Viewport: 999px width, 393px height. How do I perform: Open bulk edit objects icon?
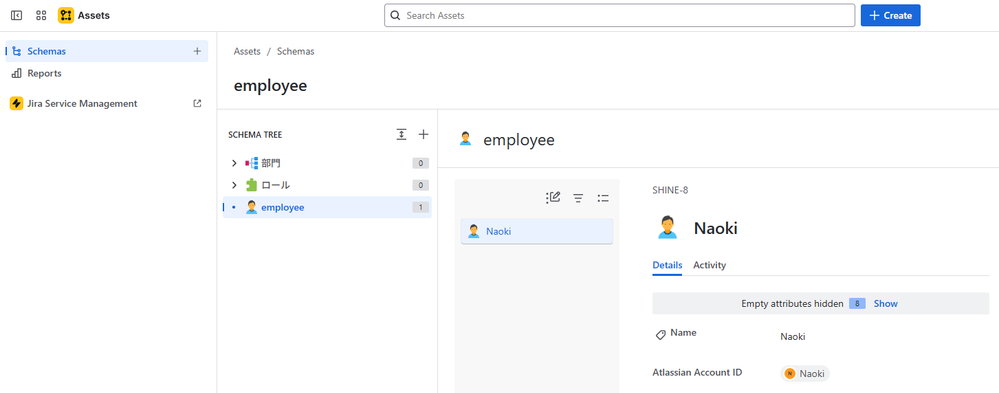click(553, 198)
